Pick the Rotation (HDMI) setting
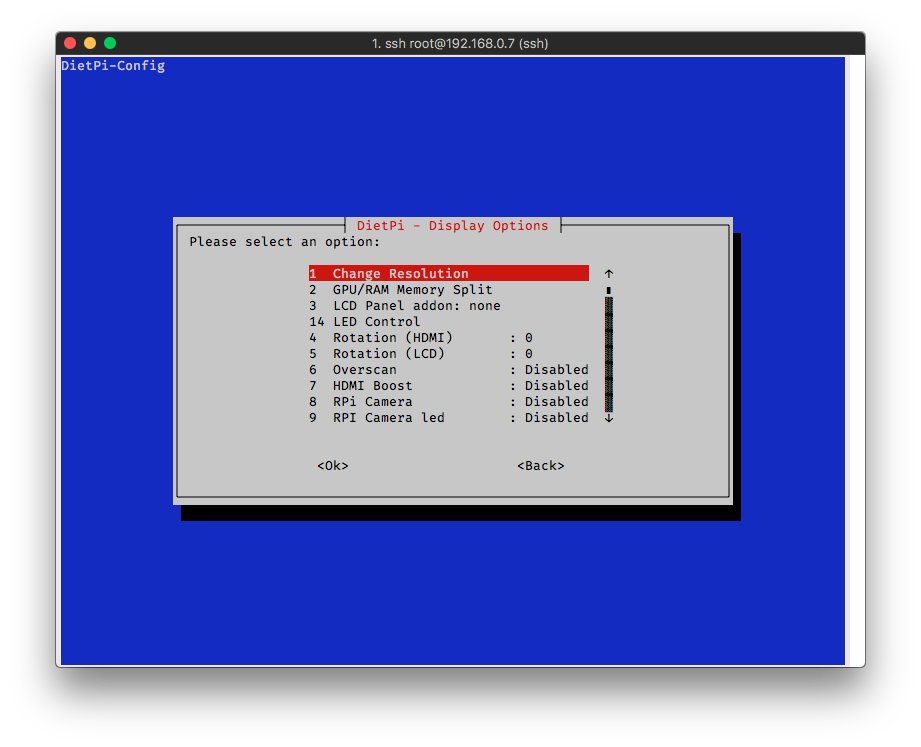The image size is (921, 747). point(449,338)
